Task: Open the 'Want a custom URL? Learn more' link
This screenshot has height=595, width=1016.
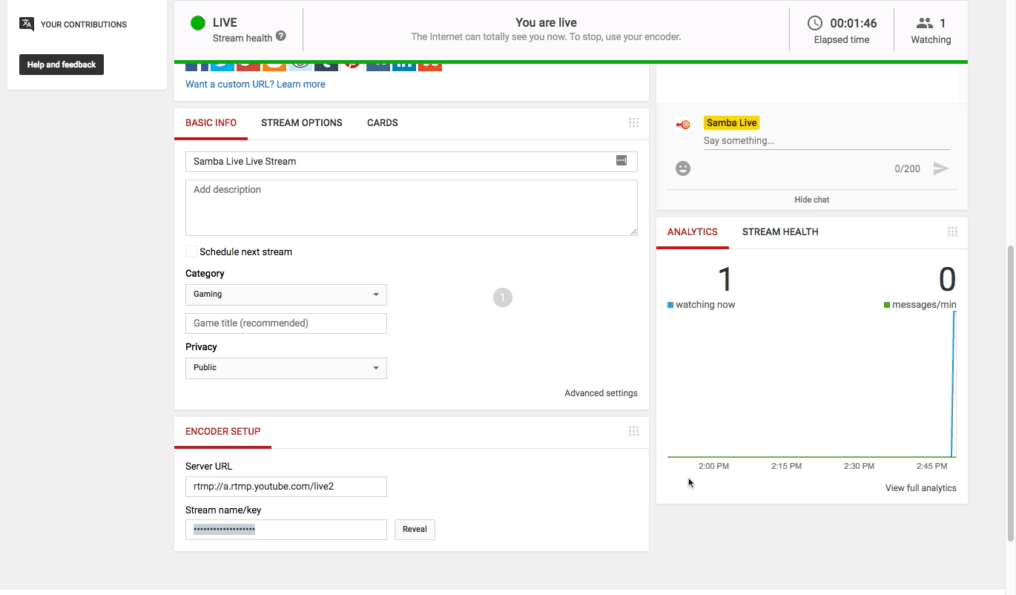Action: pyautogui.click(x=255, y=84)
